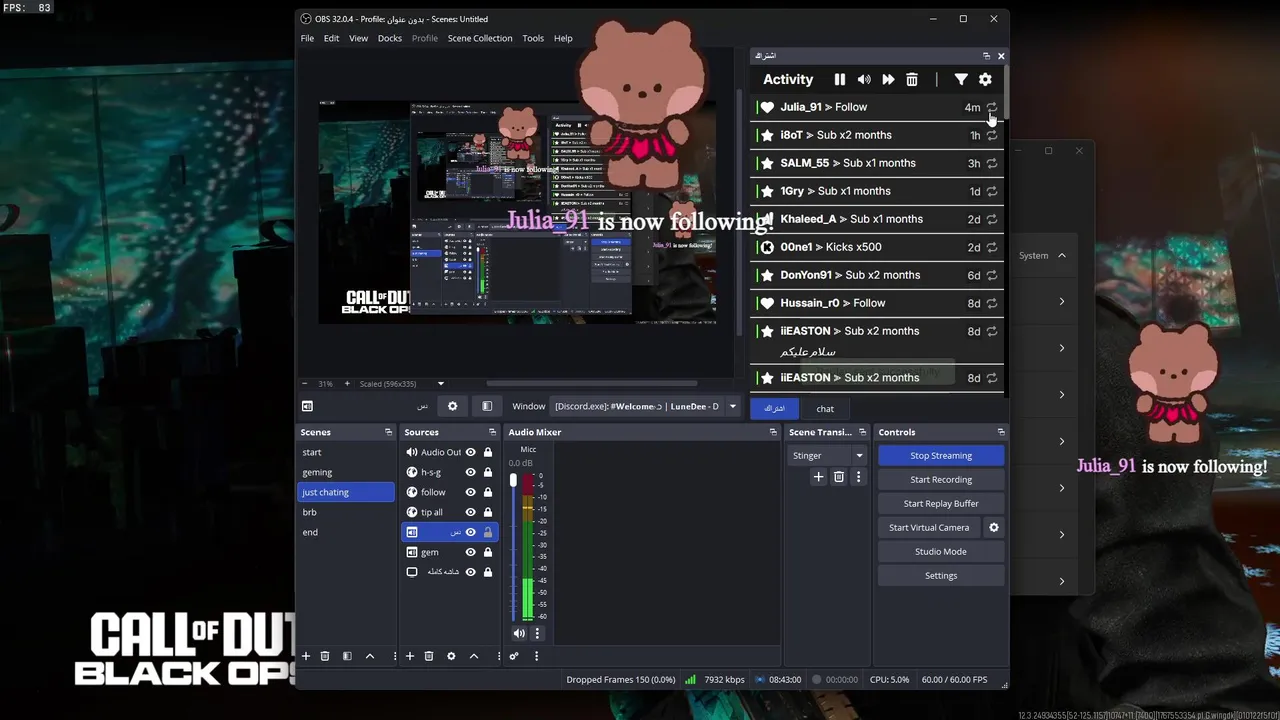Mute the Micc audio channel
The height and width of the screenshot is (720, 1280).
pyautogui.click(x=519, y=633)
